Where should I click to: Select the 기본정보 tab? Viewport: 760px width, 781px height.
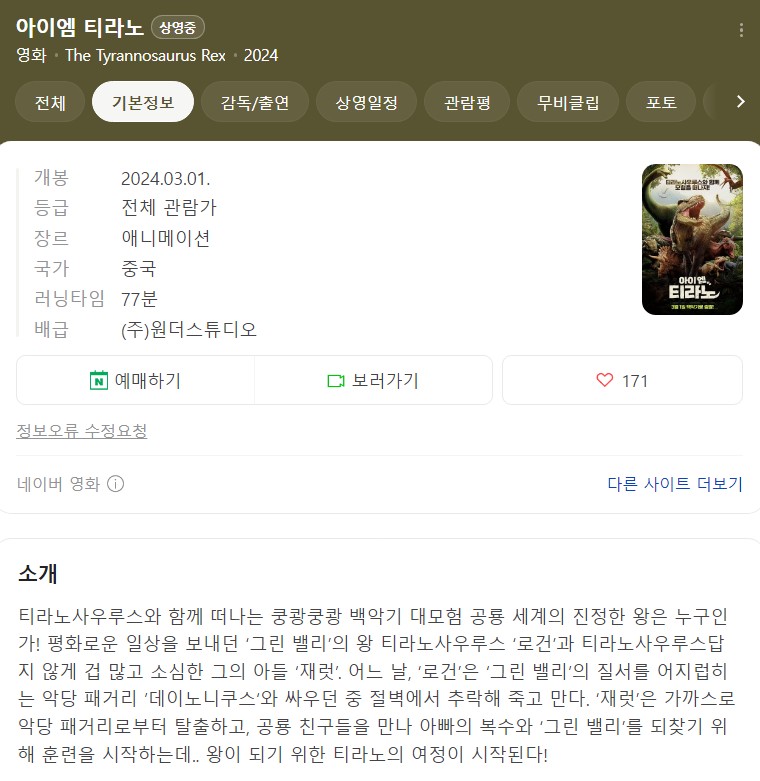143,102
